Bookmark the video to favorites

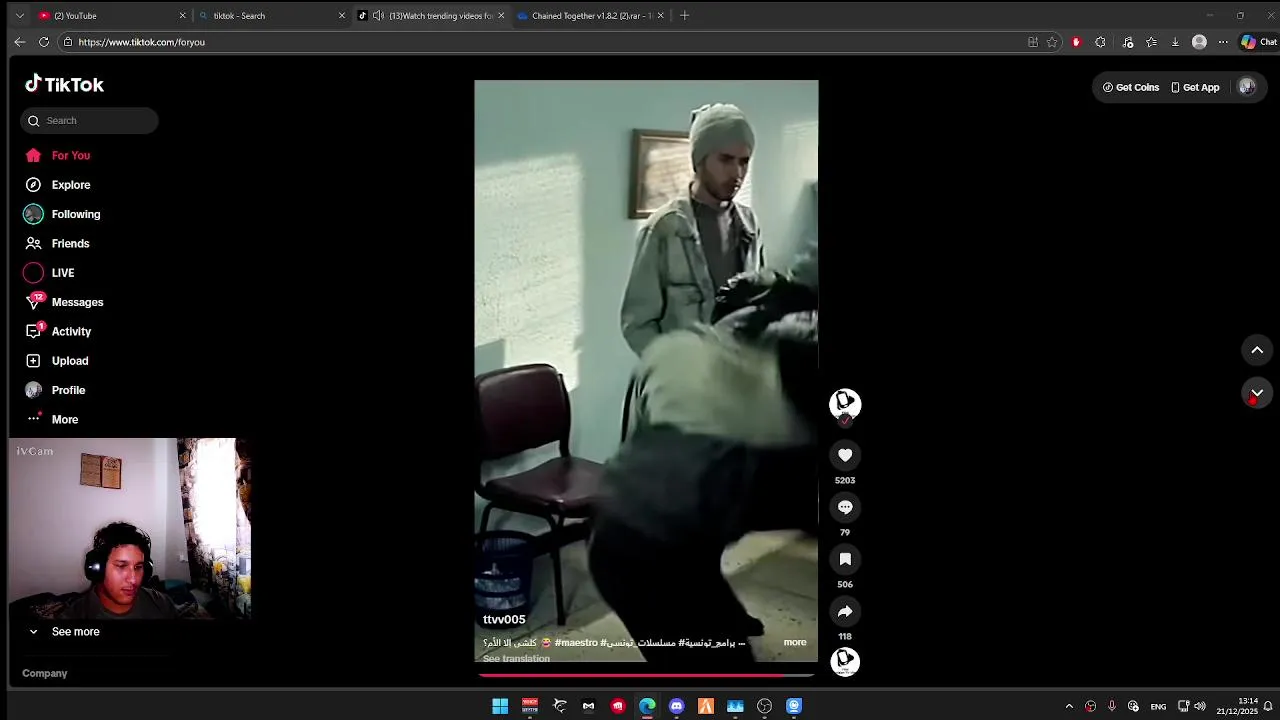[845, 559]
